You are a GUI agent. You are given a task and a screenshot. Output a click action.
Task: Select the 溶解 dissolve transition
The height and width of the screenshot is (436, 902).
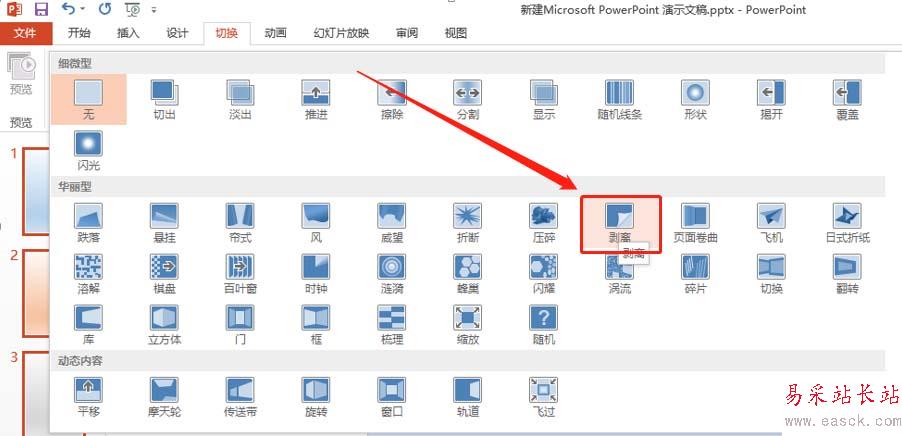tap(89, 273)
